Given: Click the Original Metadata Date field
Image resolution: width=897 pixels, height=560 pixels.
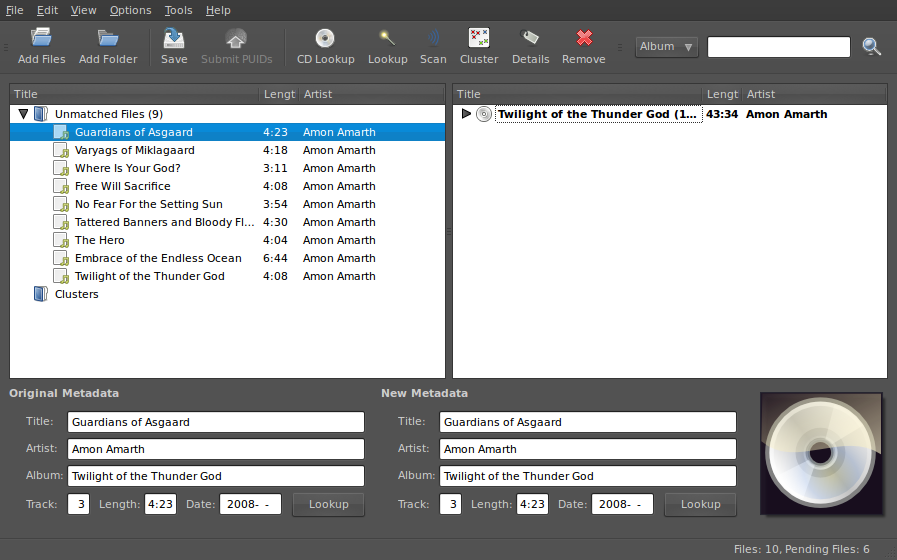Looking at the screenshot, I should click(x=250, y=504).
